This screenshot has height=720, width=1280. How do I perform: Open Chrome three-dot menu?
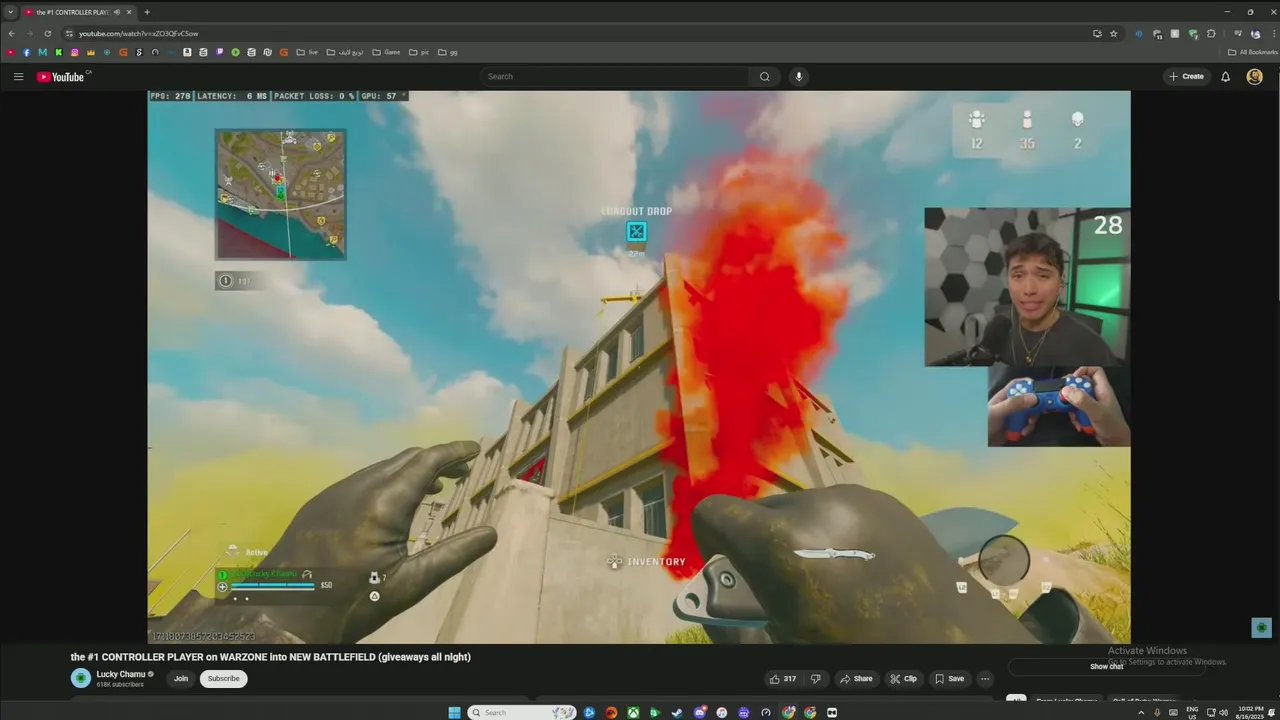pyautogui.click(x=1274, y=33)
